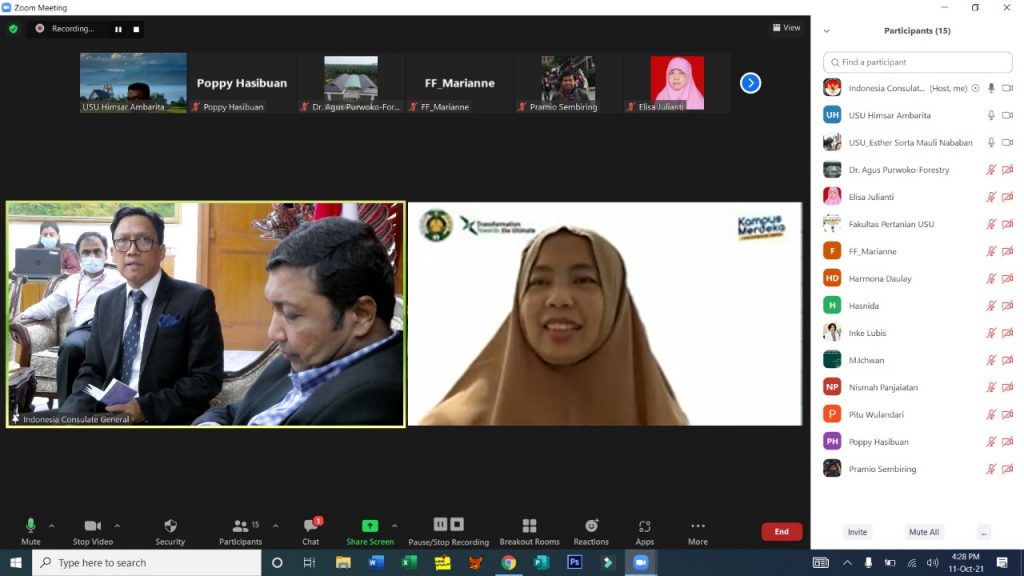Screen dimensions: 1024x576
Task: Open the Reactions menu
Action: pyautogui.click(x=591, y=526)
